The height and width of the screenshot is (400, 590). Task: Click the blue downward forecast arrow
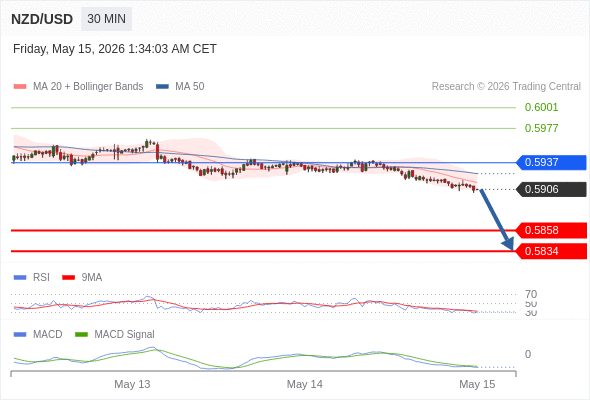497,220
